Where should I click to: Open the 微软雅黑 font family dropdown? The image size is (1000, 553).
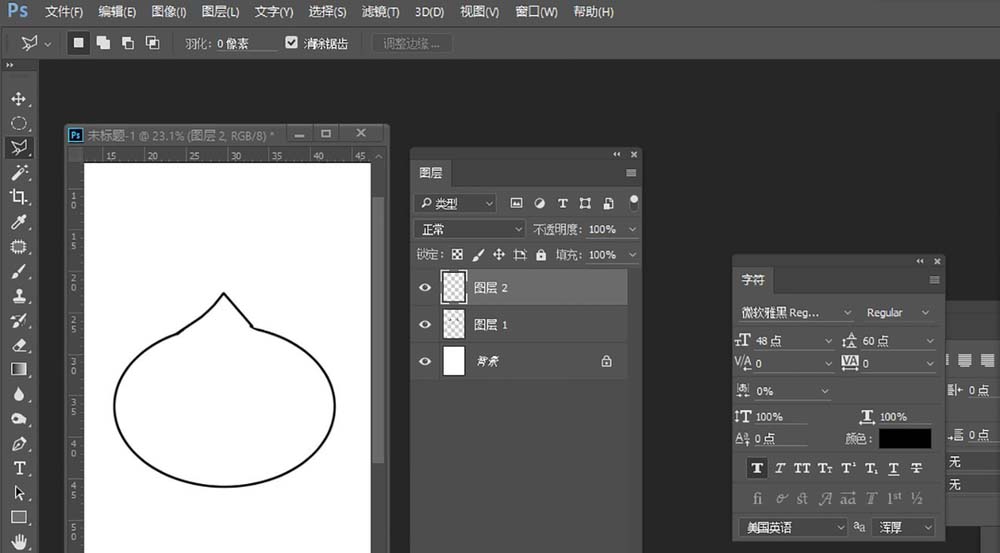(796, 313)
